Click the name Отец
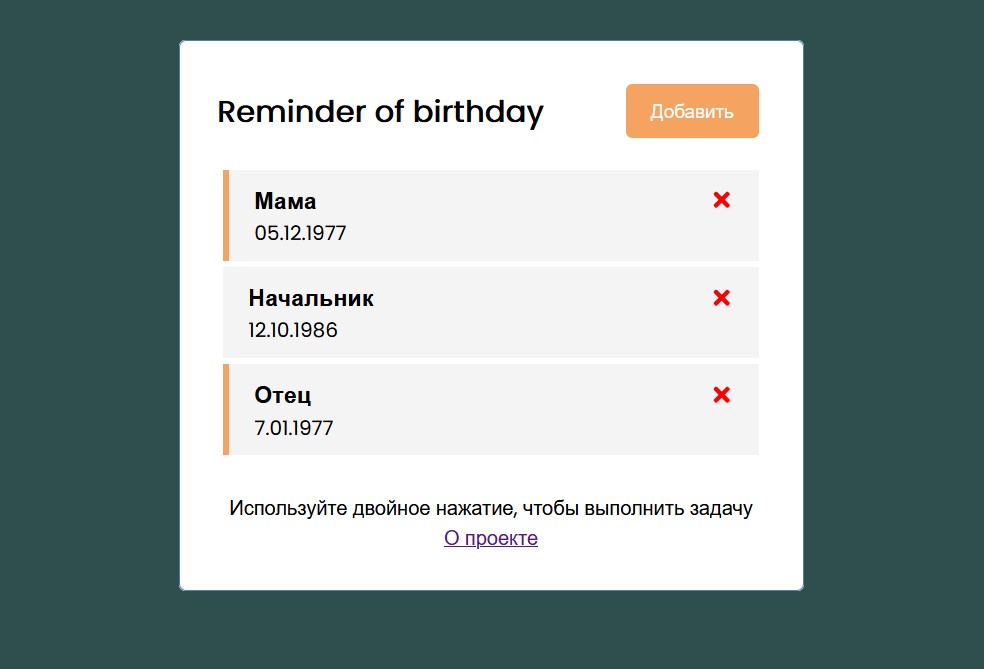Viewport: 984px width, 669px height. pos(281,395)
